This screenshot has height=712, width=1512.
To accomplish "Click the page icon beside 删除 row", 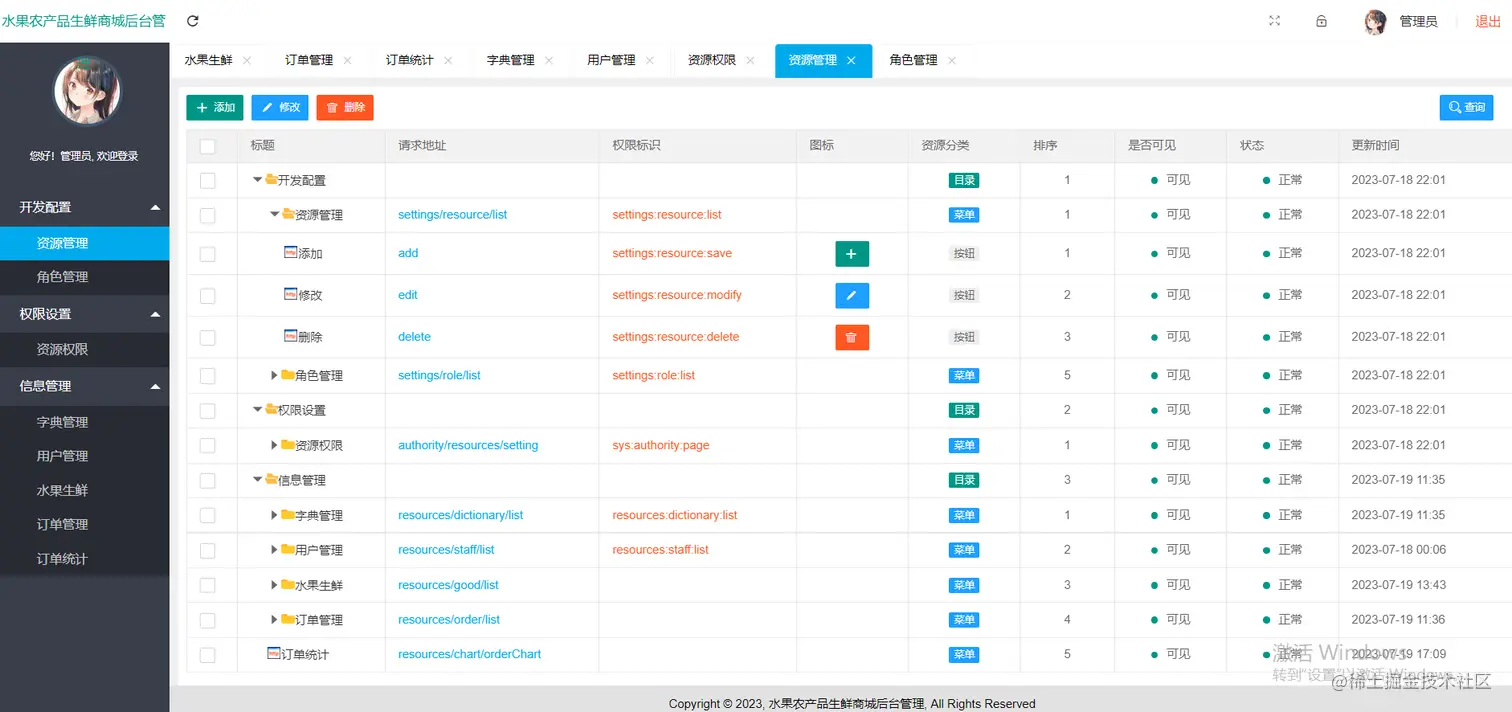I will (x=291, y=336).
